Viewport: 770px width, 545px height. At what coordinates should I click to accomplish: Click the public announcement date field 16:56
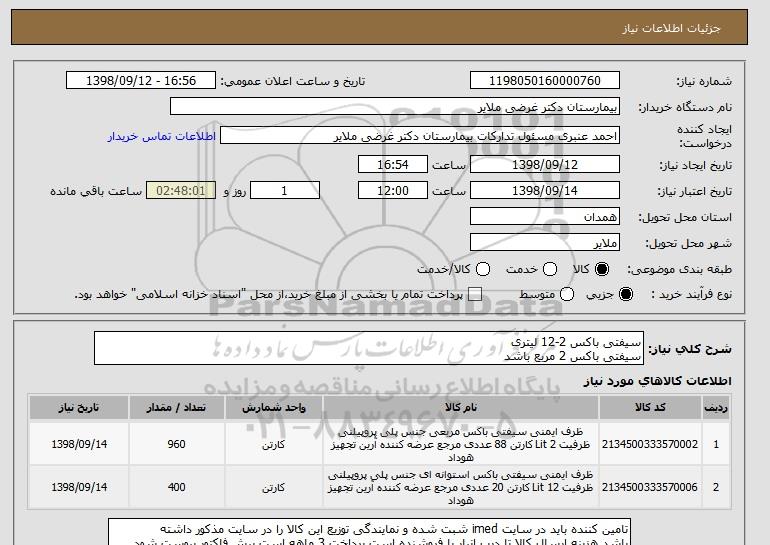pos(141,81)
